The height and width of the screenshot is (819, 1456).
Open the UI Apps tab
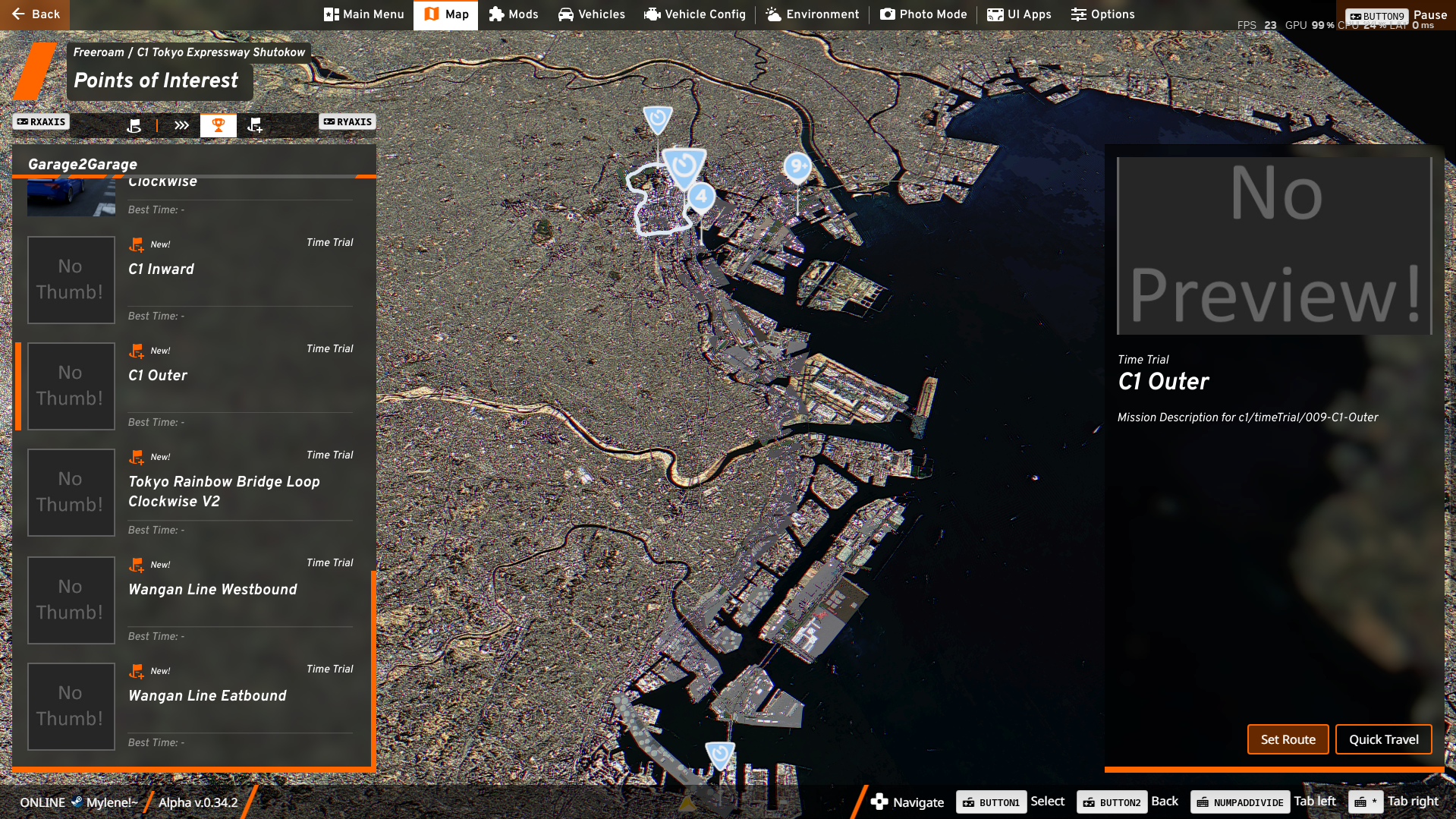(x=1019, y=14)
